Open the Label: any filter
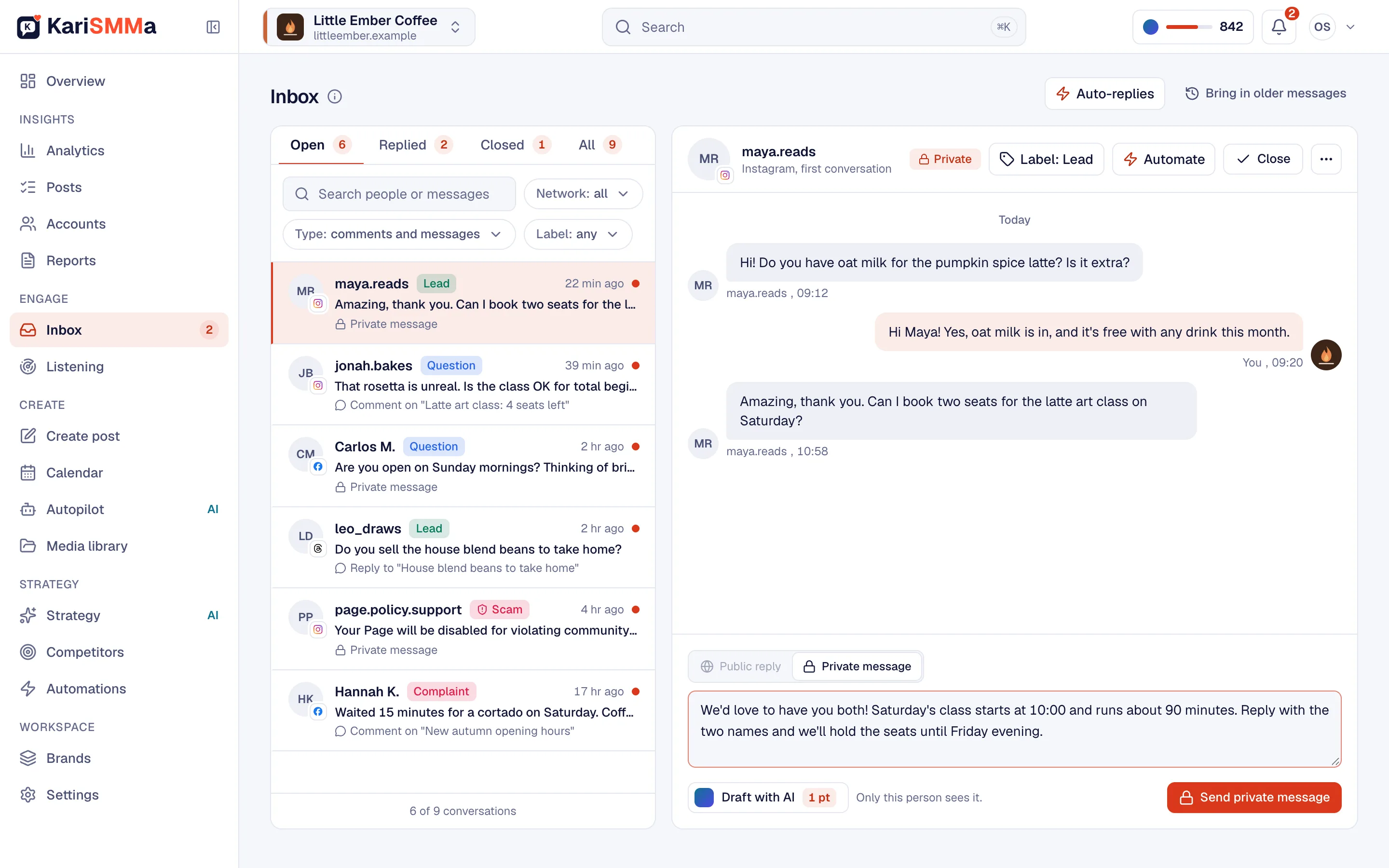 (x=577, y=234)
